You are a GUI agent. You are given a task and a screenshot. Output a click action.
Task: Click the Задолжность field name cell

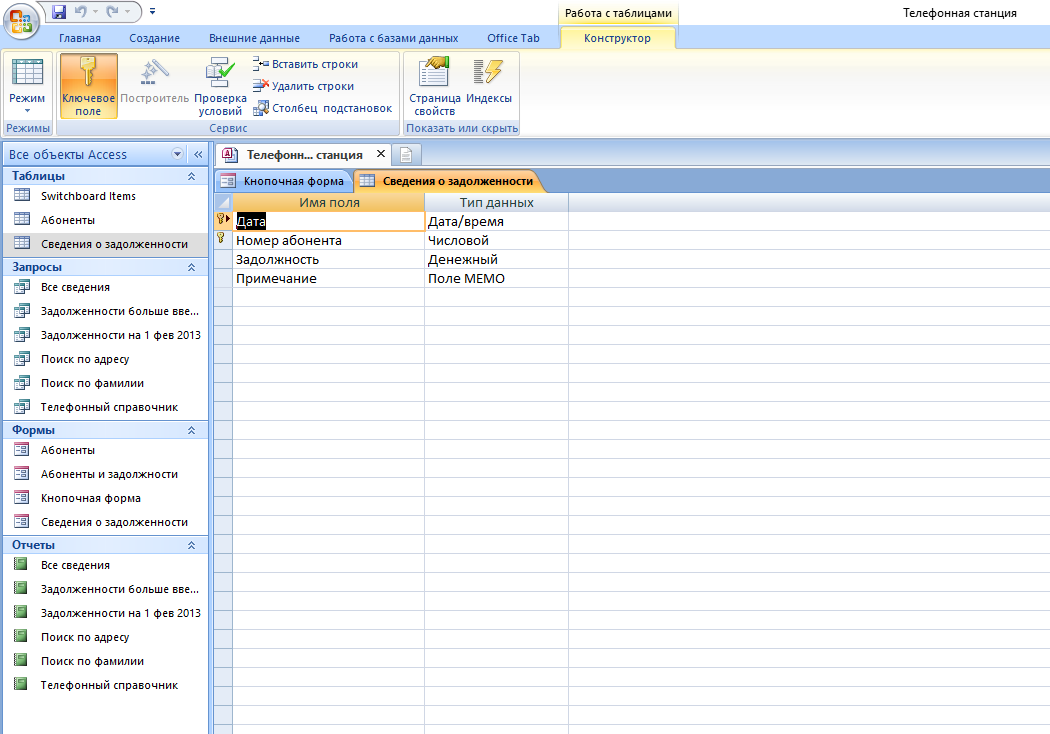click(329, 260)
